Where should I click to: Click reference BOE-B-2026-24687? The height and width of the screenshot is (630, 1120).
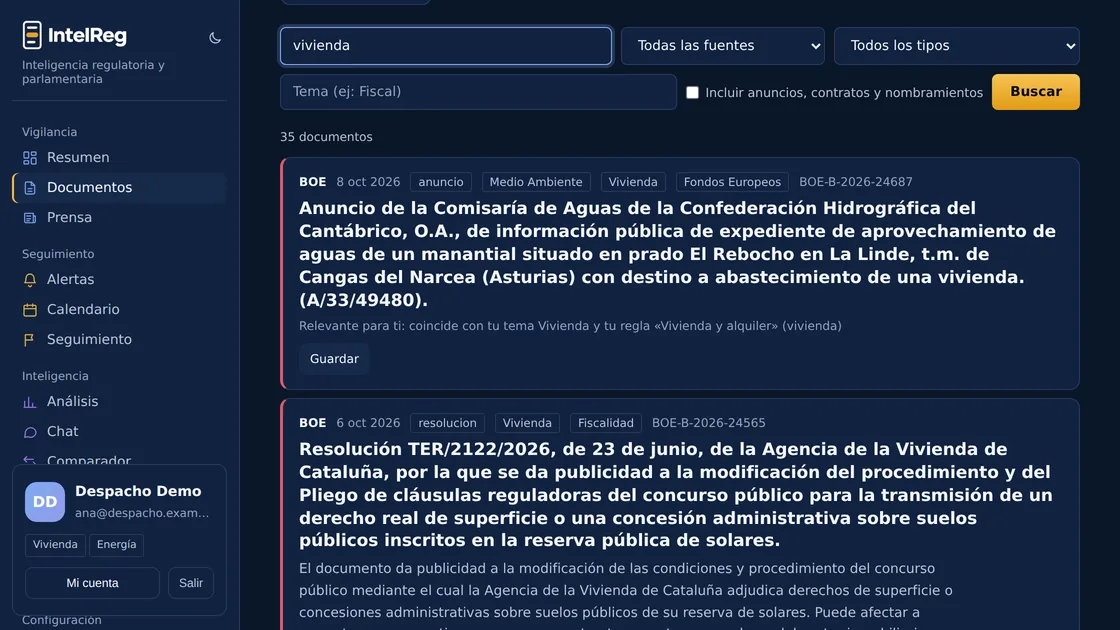coord(856,182)
